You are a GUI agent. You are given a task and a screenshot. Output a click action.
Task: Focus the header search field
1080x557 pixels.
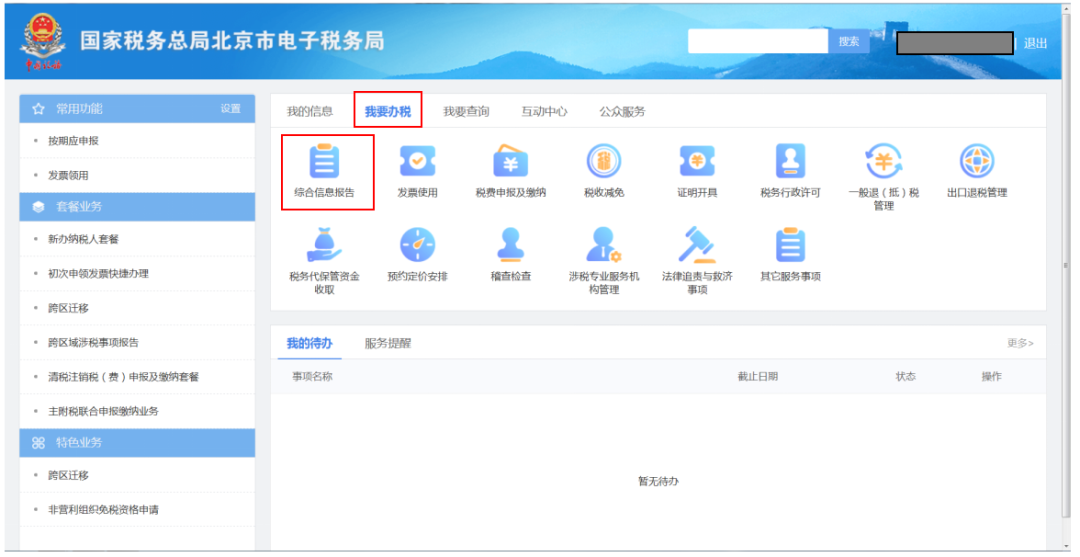[x=758, y=41]
